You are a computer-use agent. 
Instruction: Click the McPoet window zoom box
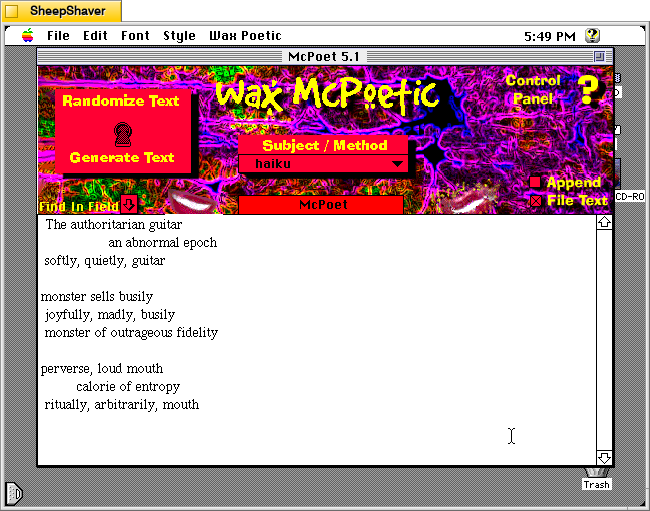point(599,56)
